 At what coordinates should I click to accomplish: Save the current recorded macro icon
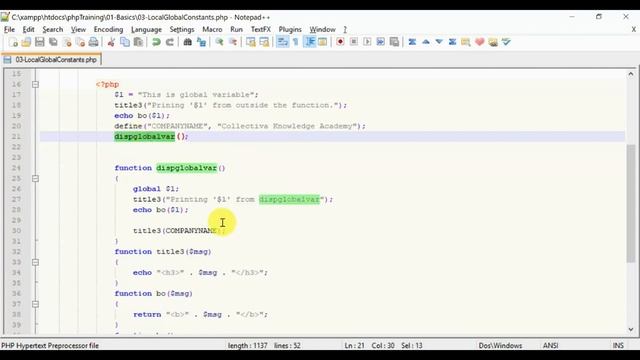[x=394, y=42]
